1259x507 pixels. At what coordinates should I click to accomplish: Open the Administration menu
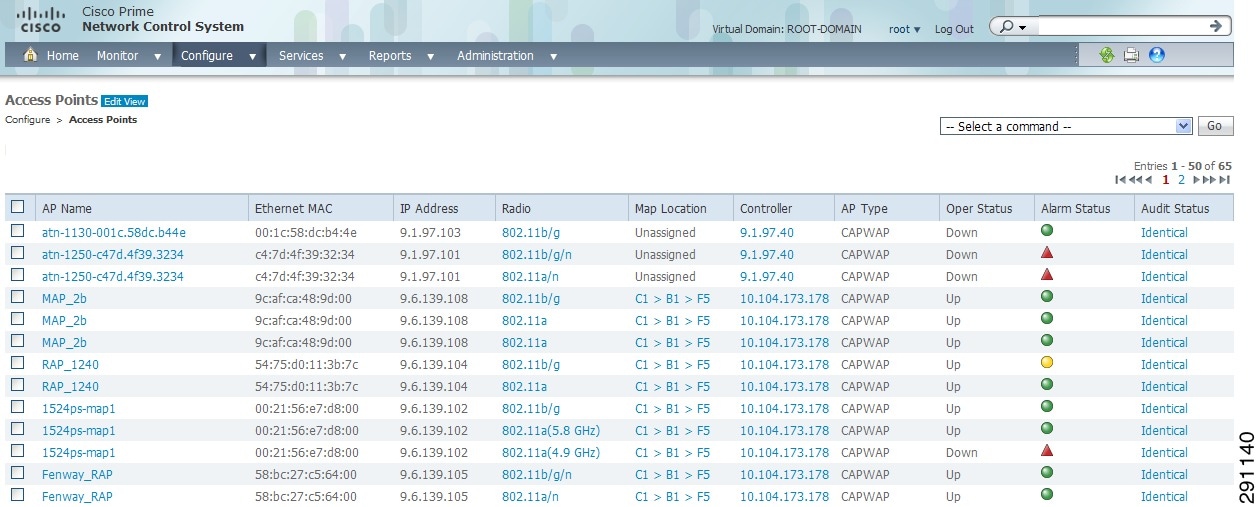[x=495, y=56]
